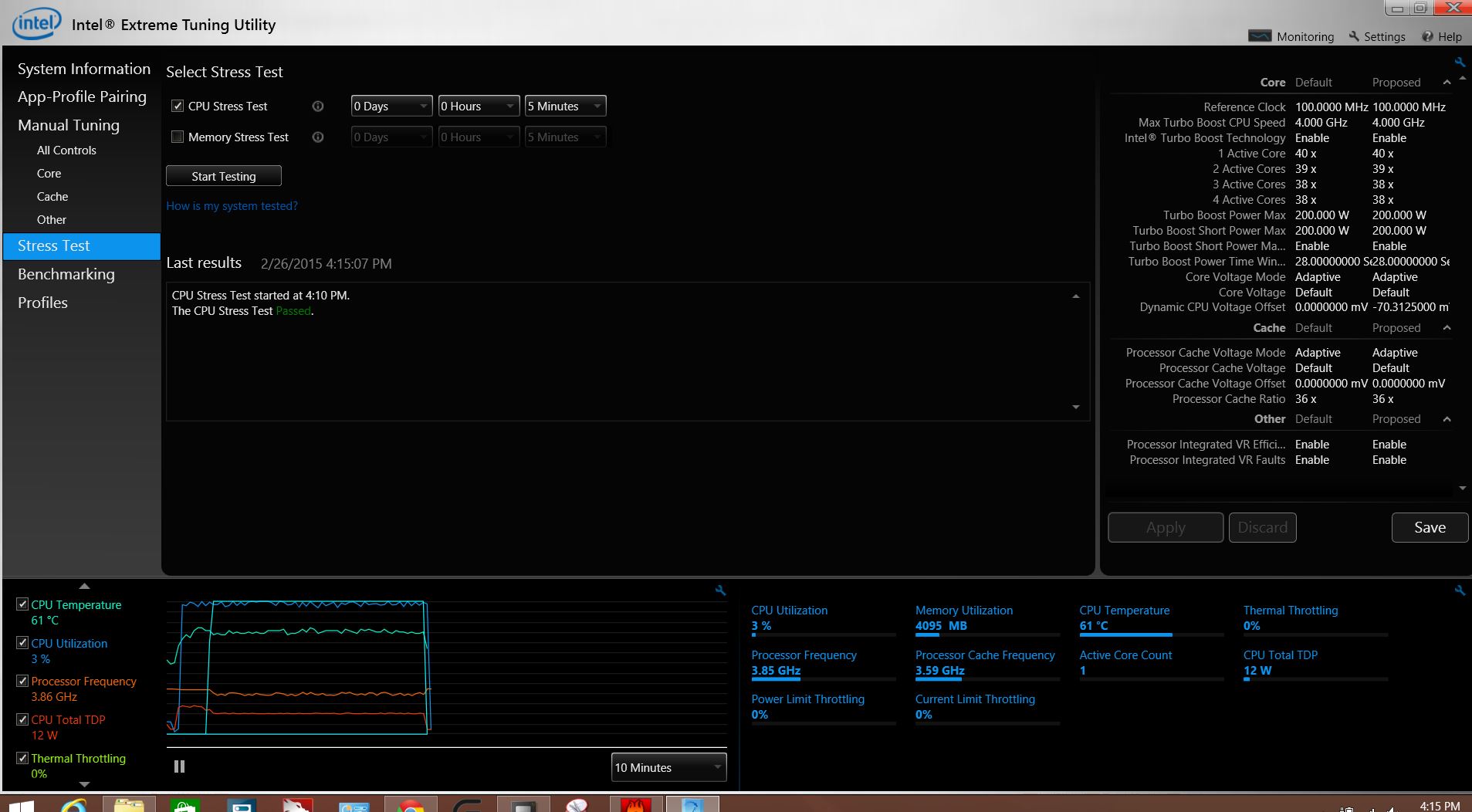Collapse the Other section in tuning panel
Screen dimensions: 1472x812
(1447, 419)
